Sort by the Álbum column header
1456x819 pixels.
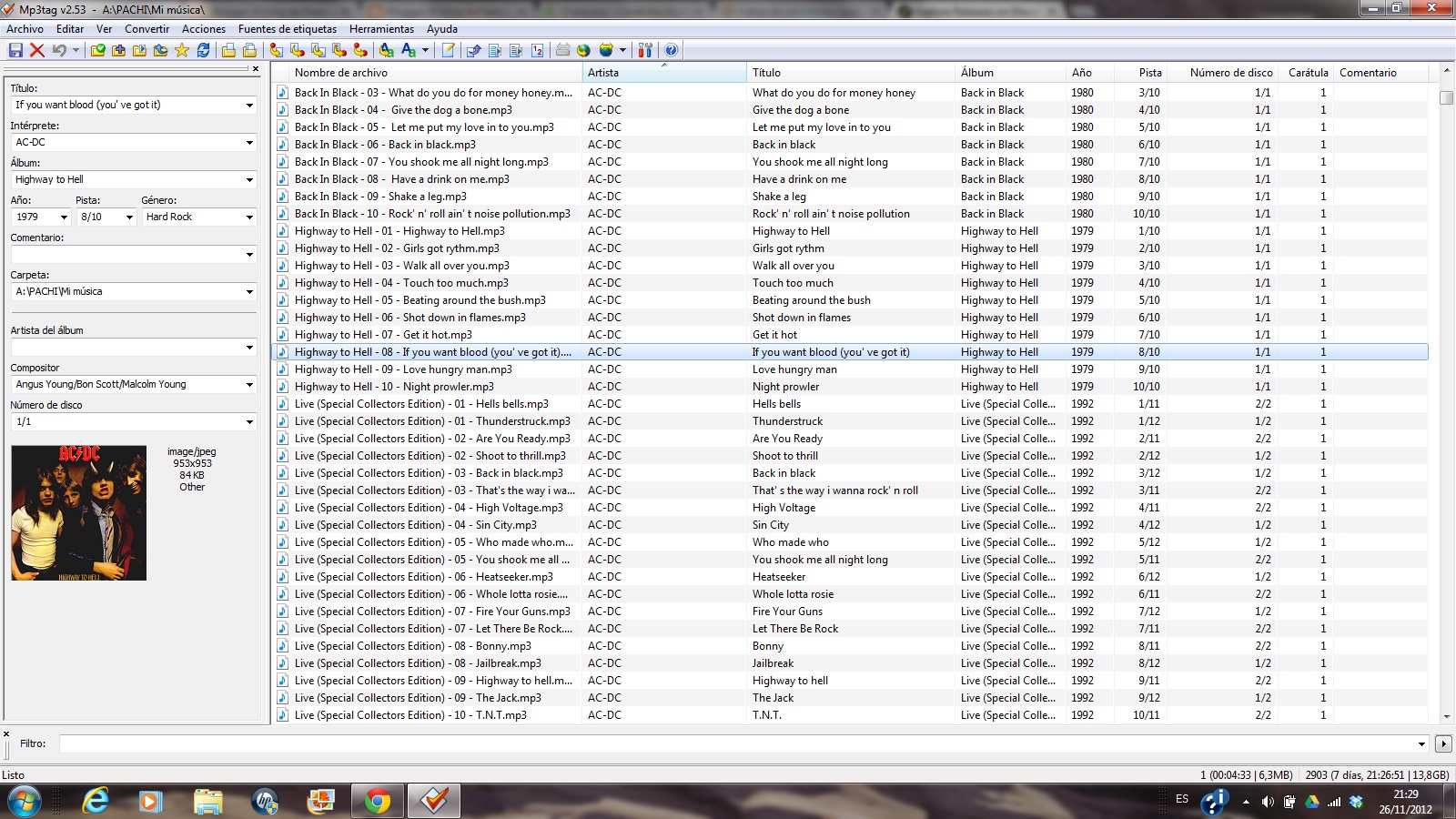pyautogui.click(x=1010, y=73)
